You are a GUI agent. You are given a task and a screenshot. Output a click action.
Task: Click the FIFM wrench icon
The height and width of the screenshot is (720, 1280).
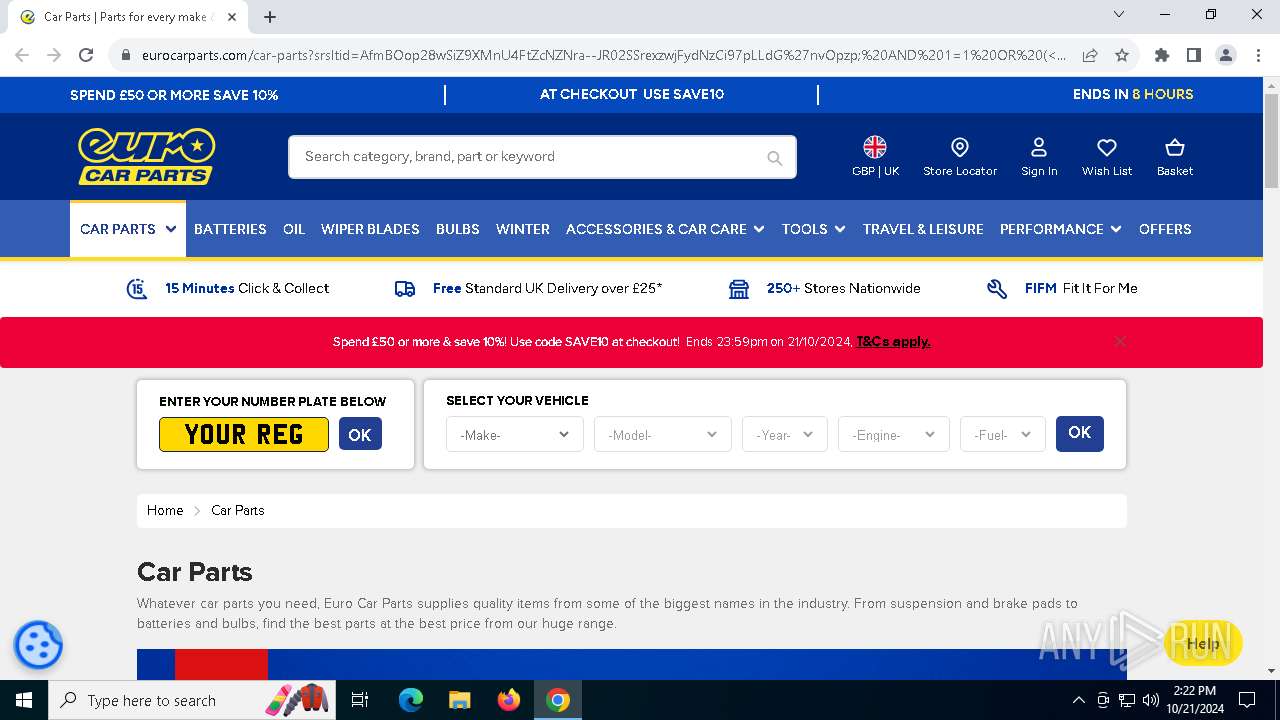(997, 289)
